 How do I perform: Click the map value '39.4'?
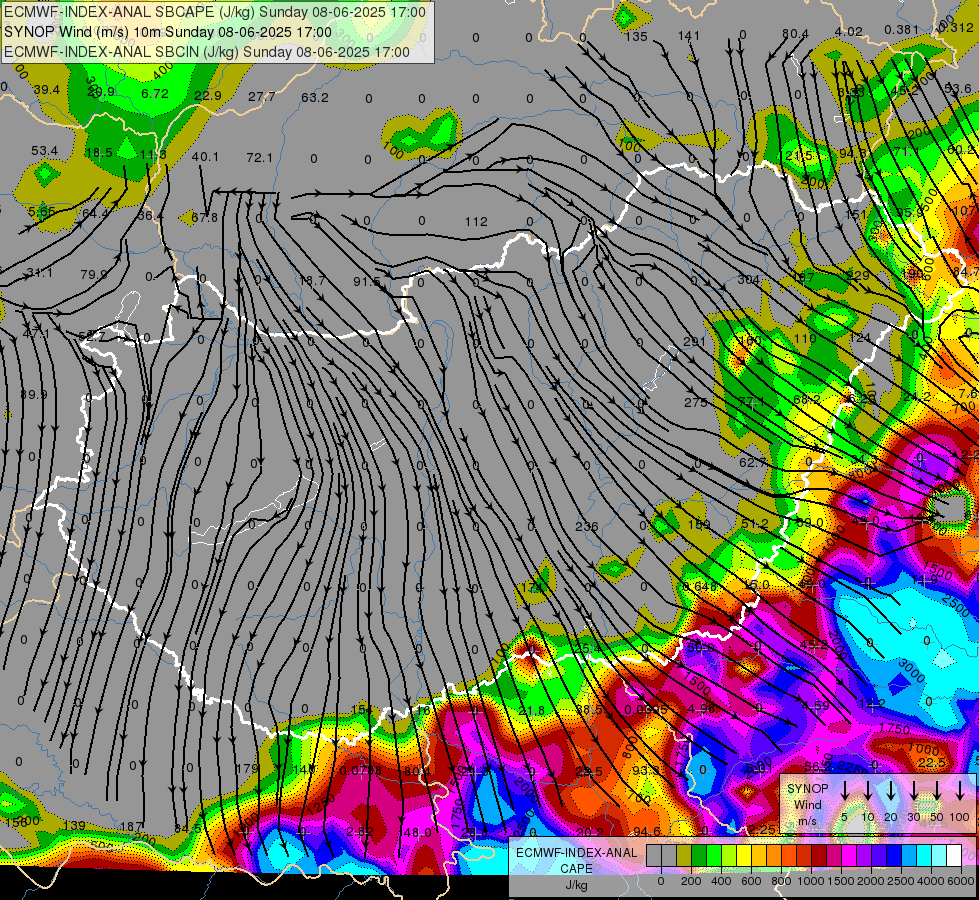pyautogui.click(x=47, y=90)
